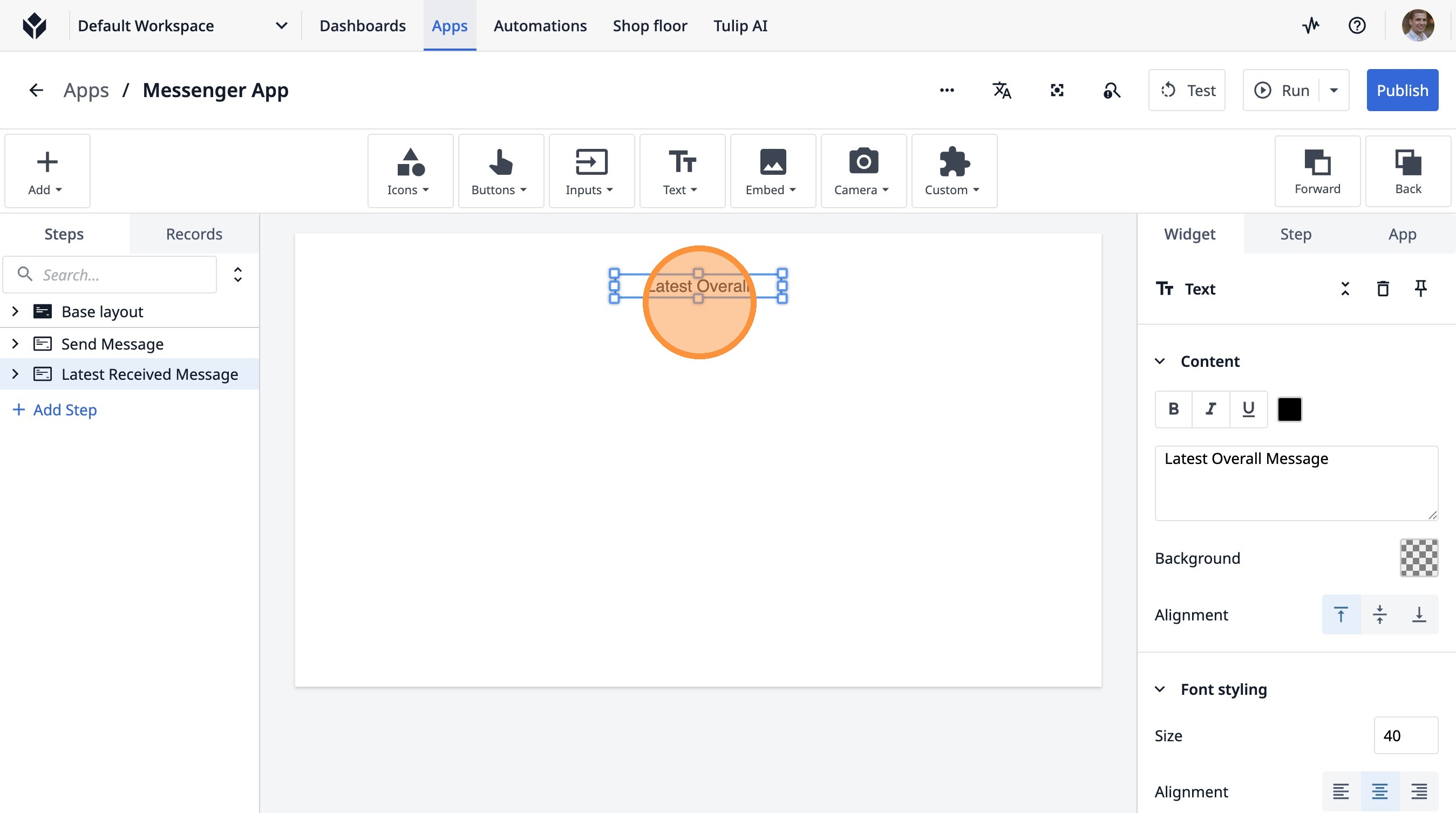Viewport: 1456px width, 813px height.
Task: Send widget Back in layer order
Action: [1407, 171]
